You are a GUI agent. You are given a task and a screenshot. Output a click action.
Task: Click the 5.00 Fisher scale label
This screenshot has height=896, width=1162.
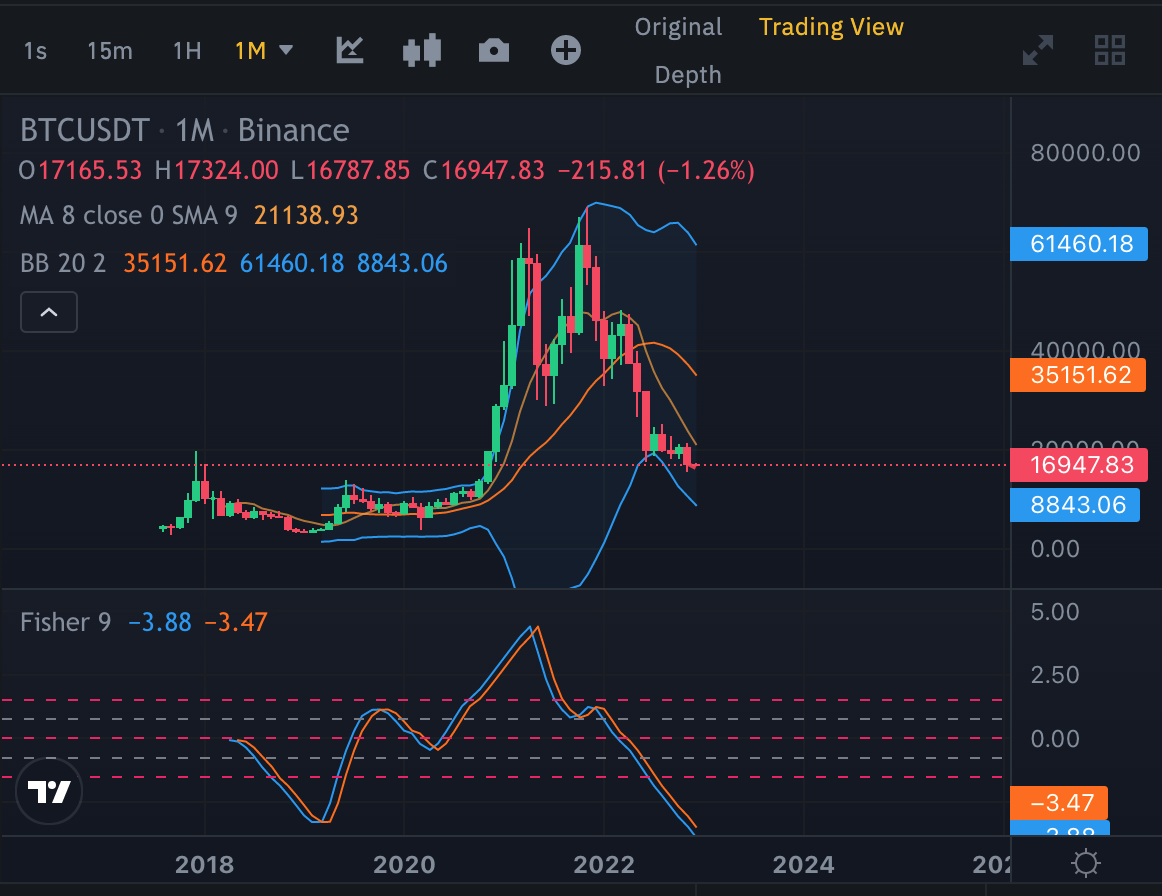1055,612
